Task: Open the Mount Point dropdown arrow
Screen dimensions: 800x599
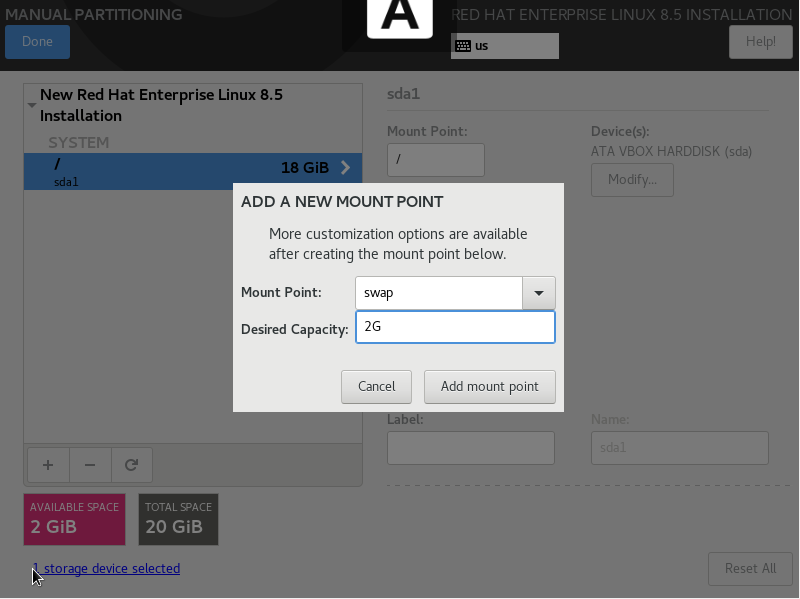Action: click(538, 293)
